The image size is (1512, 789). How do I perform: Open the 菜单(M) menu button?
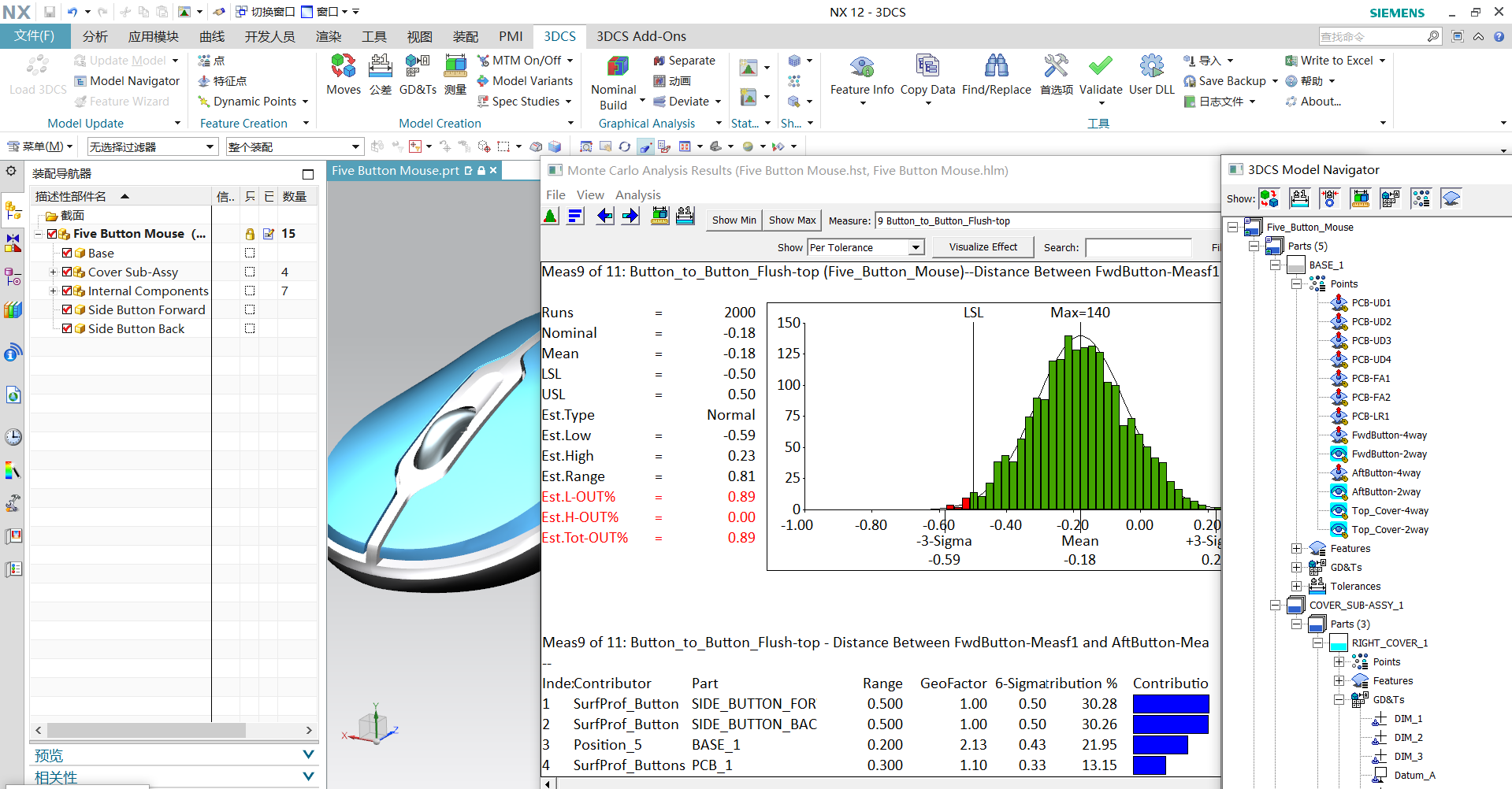point(39,146)
